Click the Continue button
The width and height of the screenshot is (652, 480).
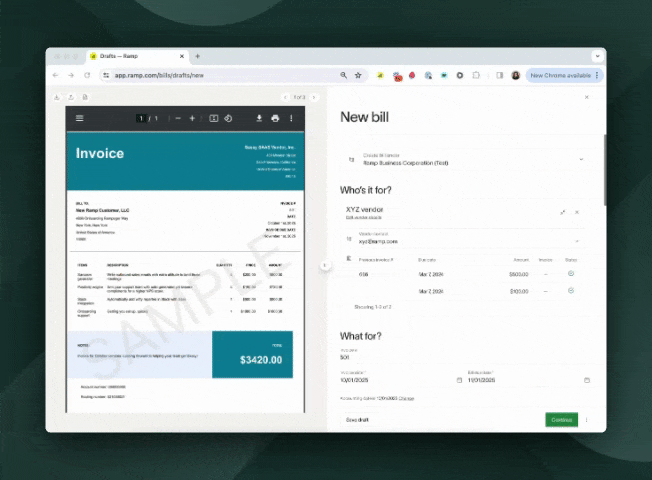click(x=561, y=420)
